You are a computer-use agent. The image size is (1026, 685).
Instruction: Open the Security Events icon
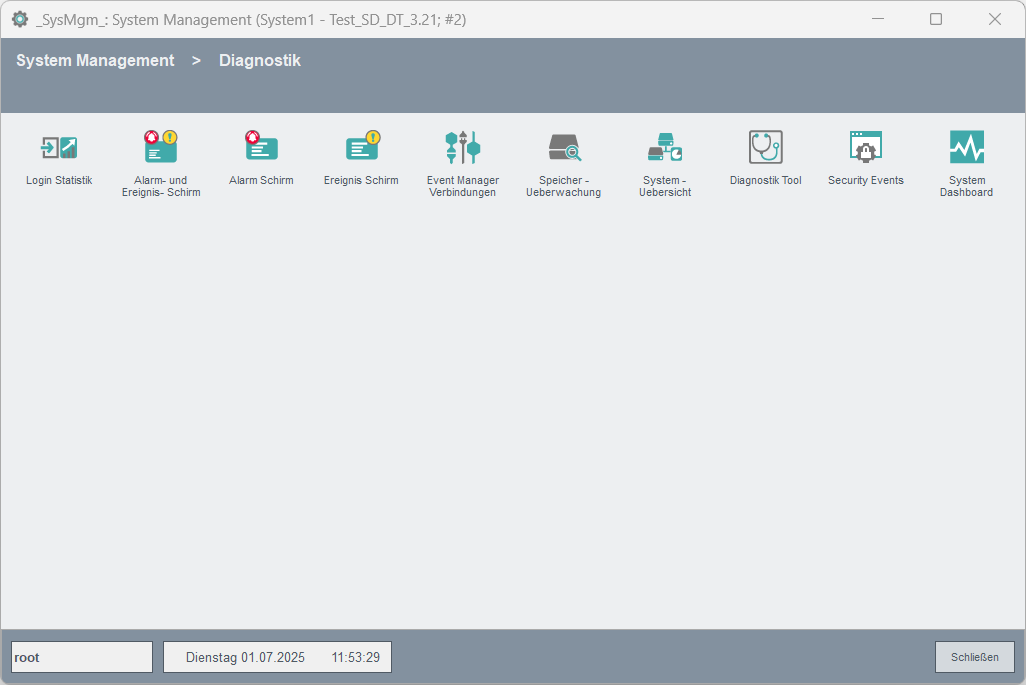click(x=865, y=148)
